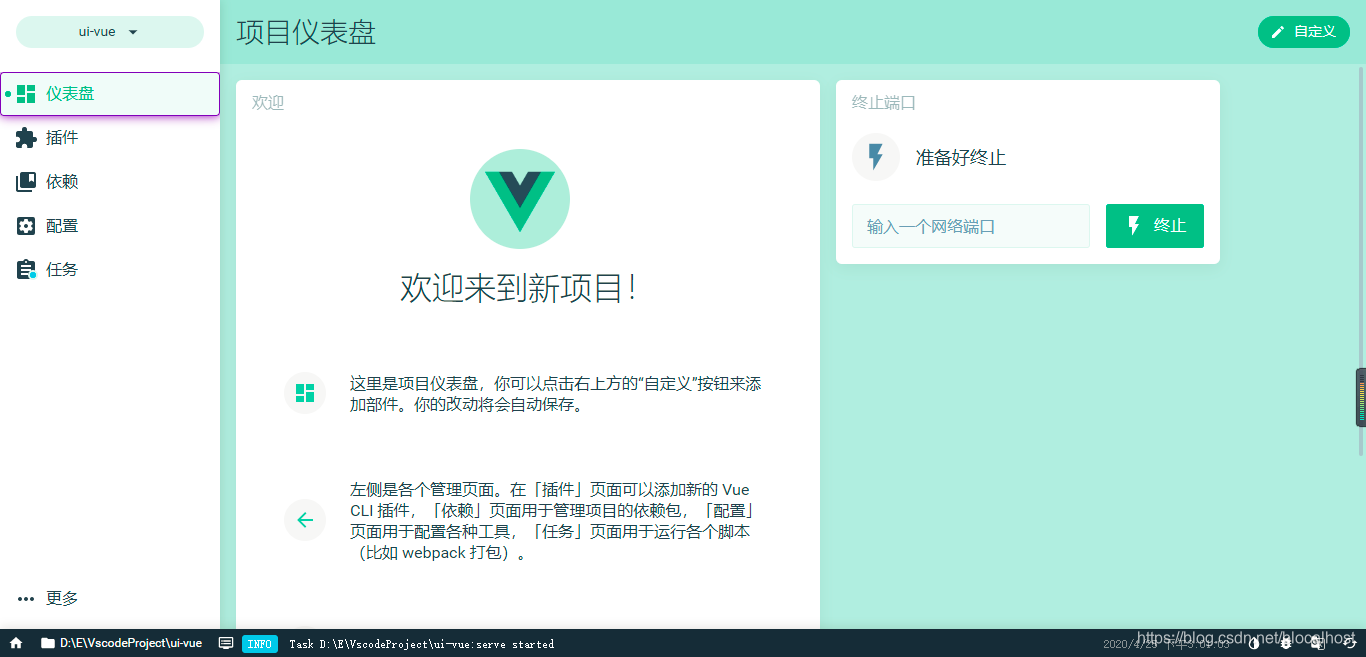Click the 更多 more options item
The width and height of the screenshot is (1366, 657).
coord(110,598)
